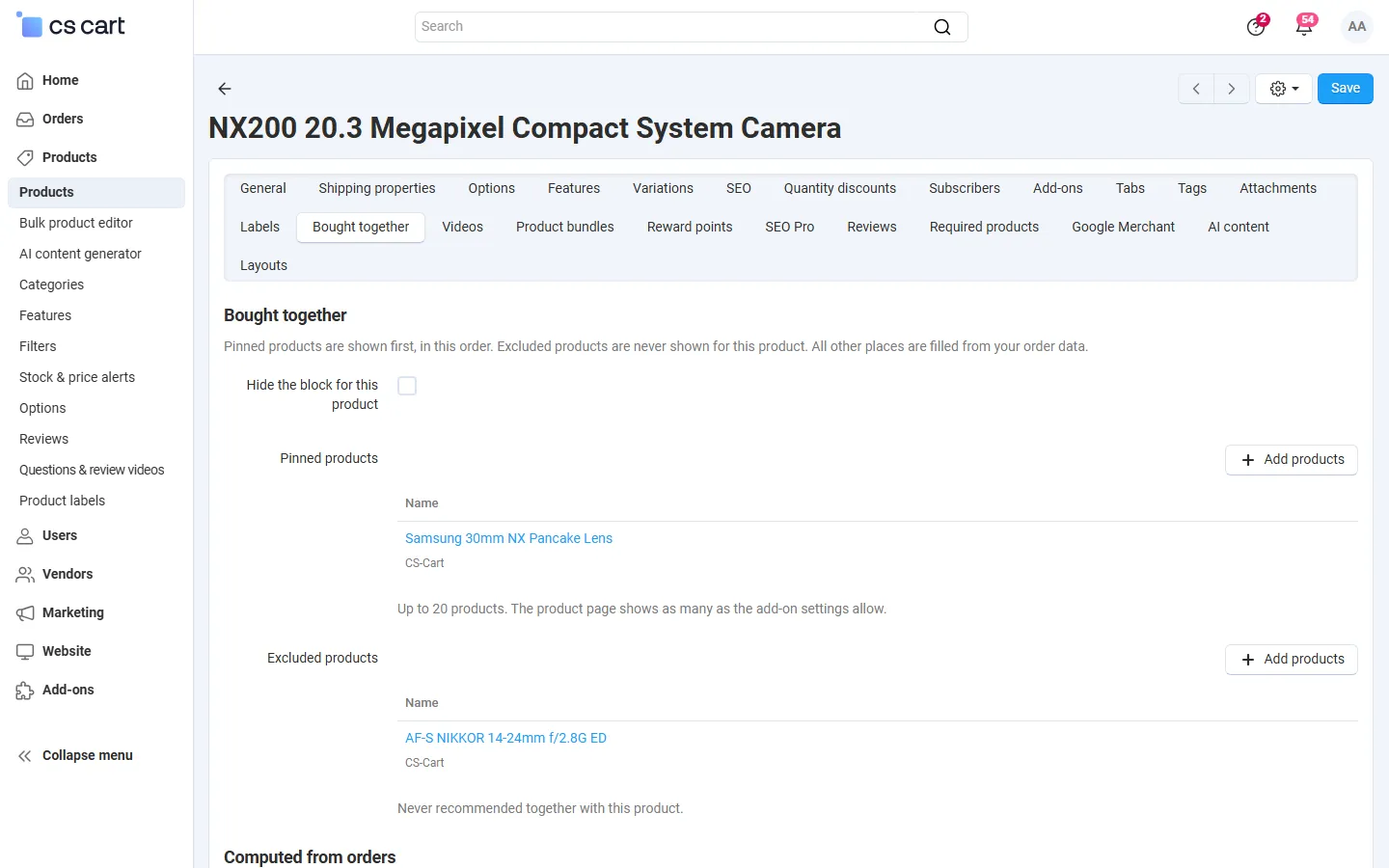1389x868 pixels.
Task: Go to the previous product
Action: pyautogui.click(x=1196, y=89)
